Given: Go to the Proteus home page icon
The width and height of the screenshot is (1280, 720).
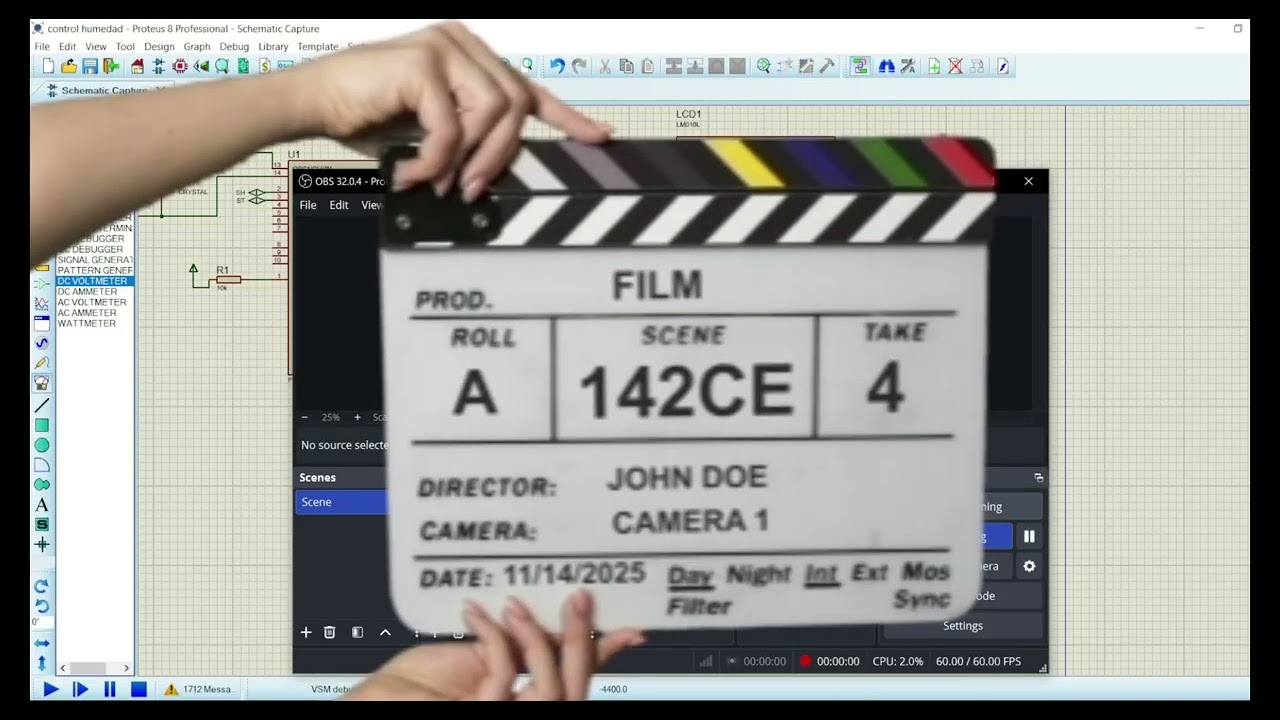Looking at the screenshot, I should pos(138,66).
